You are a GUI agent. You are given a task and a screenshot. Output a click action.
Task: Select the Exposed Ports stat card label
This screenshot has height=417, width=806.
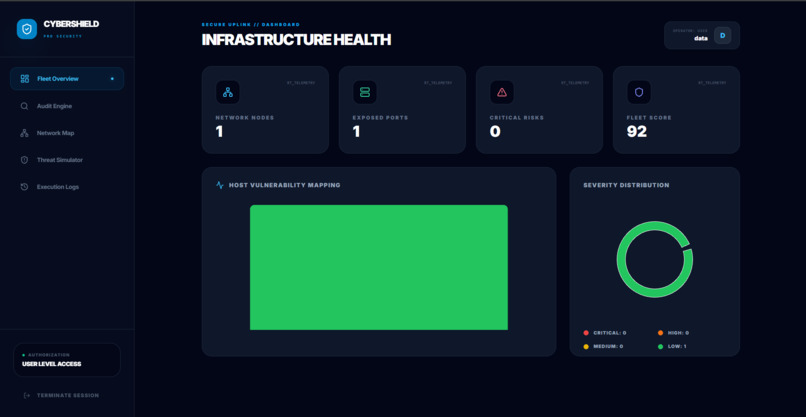380,118
